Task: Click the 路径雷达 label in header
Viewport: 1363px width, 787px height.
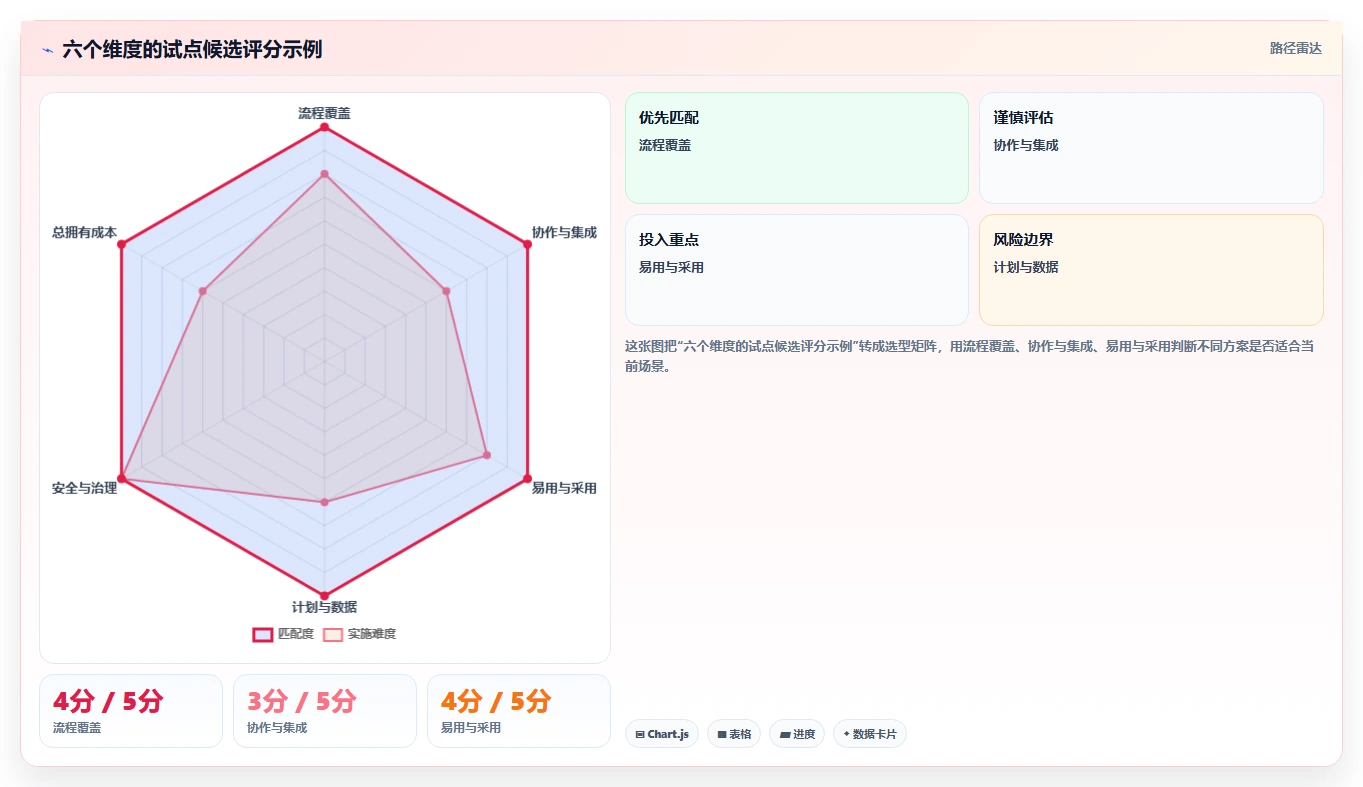Action: point(1296,48)
